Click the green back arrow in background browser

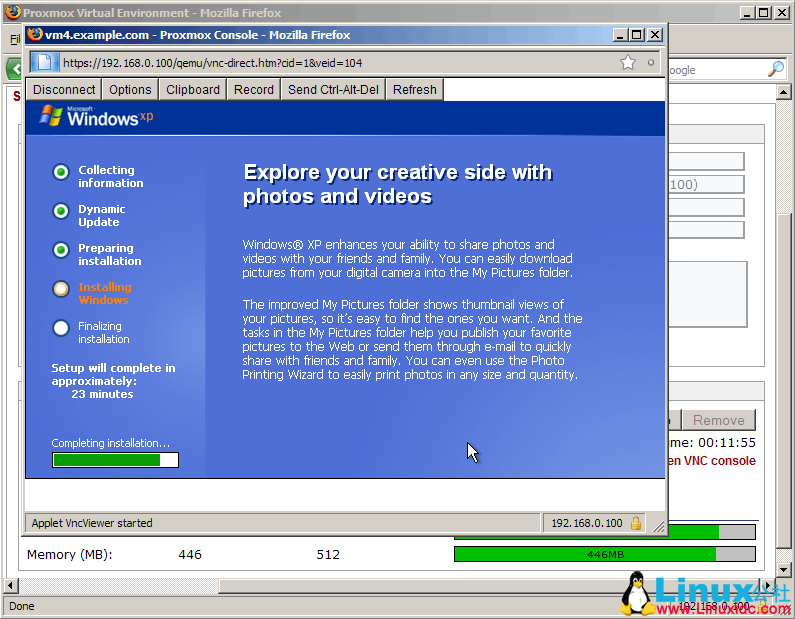(14, 70)
